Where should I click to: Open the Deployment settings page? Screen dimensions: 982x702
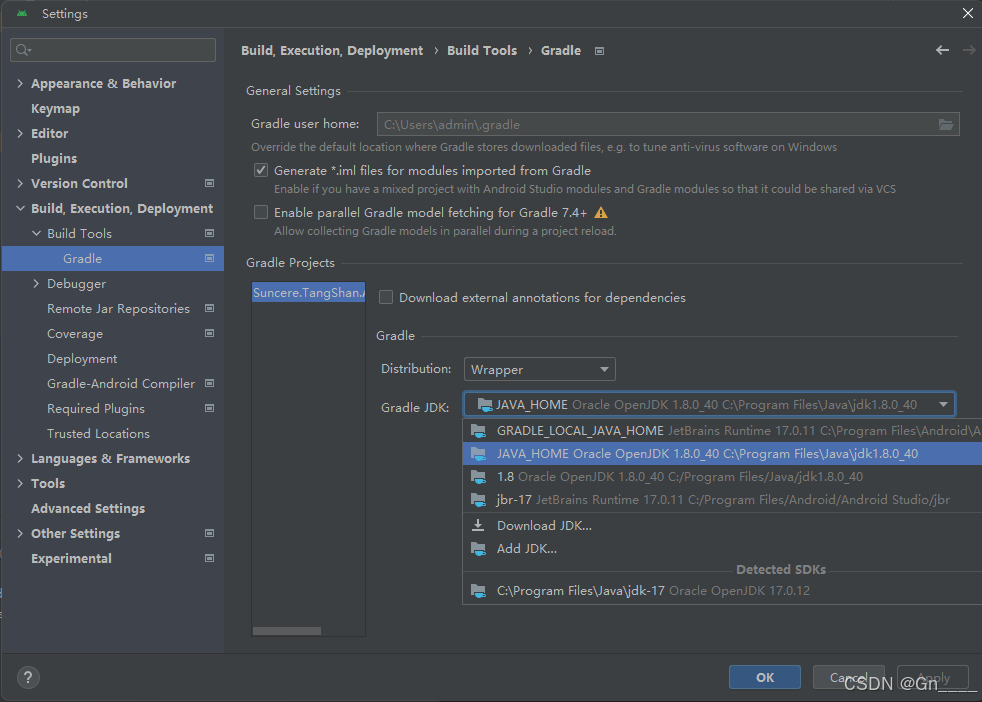tap(82, 359)
